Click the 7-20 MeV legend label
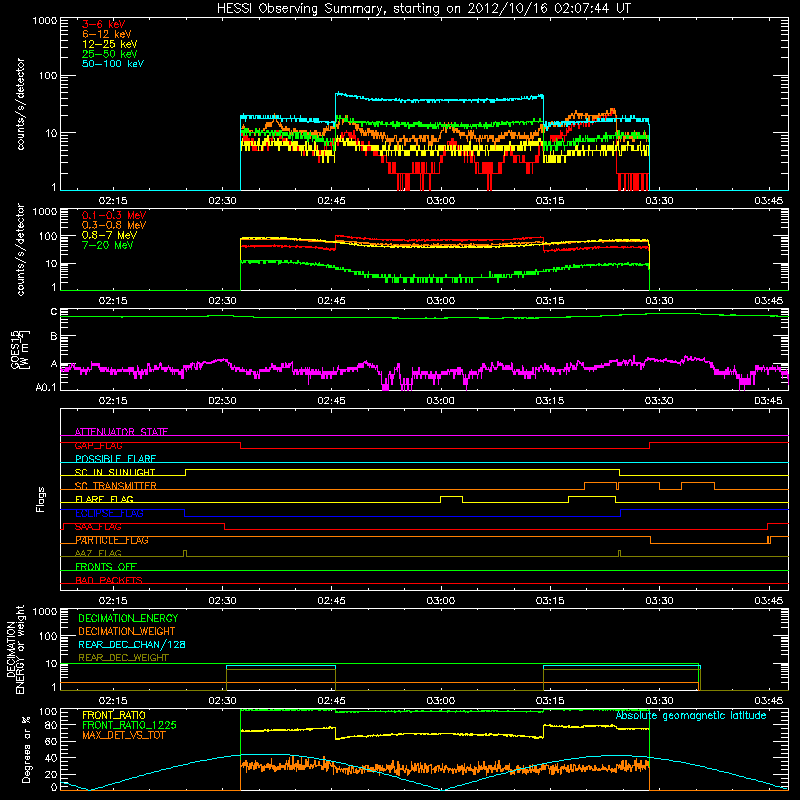800x800 pixels. [x=108, y=245]
